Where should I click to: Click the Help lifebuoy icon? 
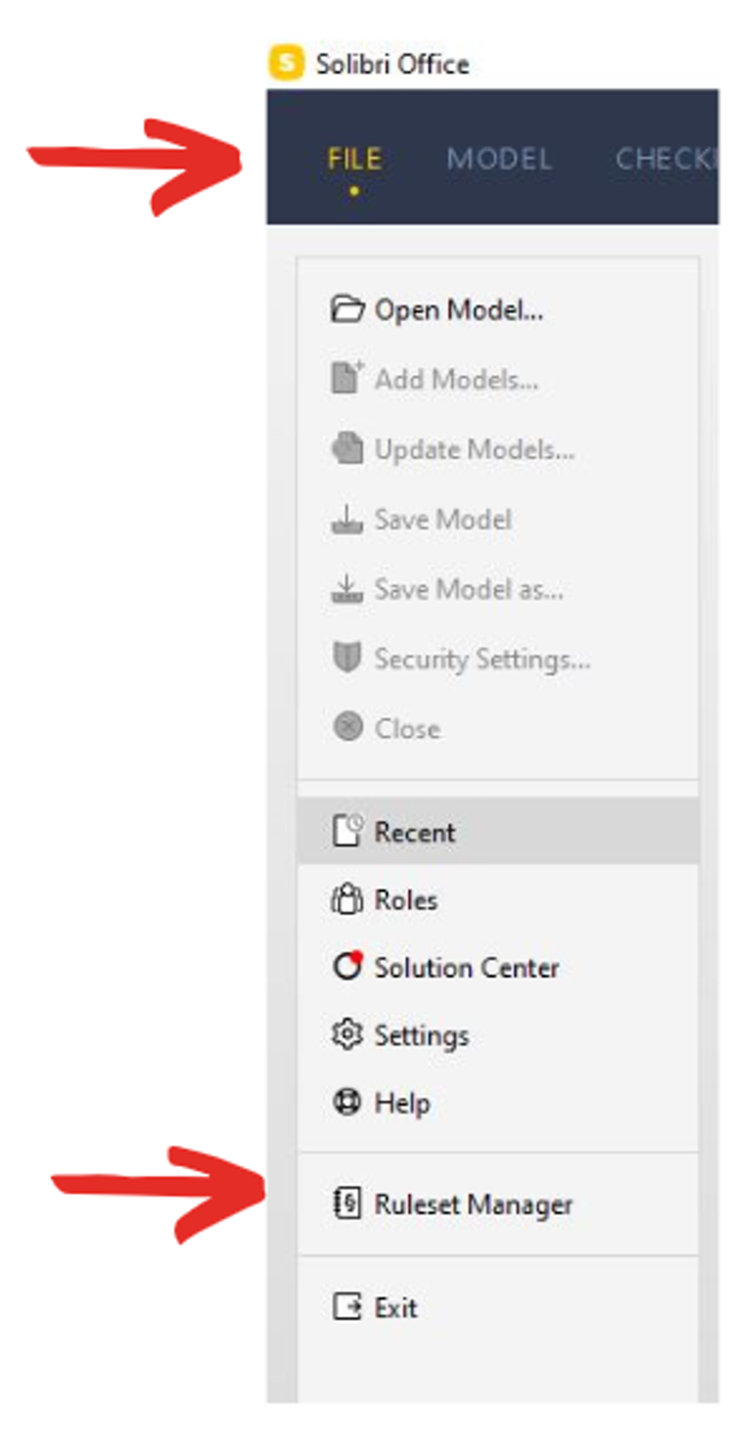tap(346, 1102)
